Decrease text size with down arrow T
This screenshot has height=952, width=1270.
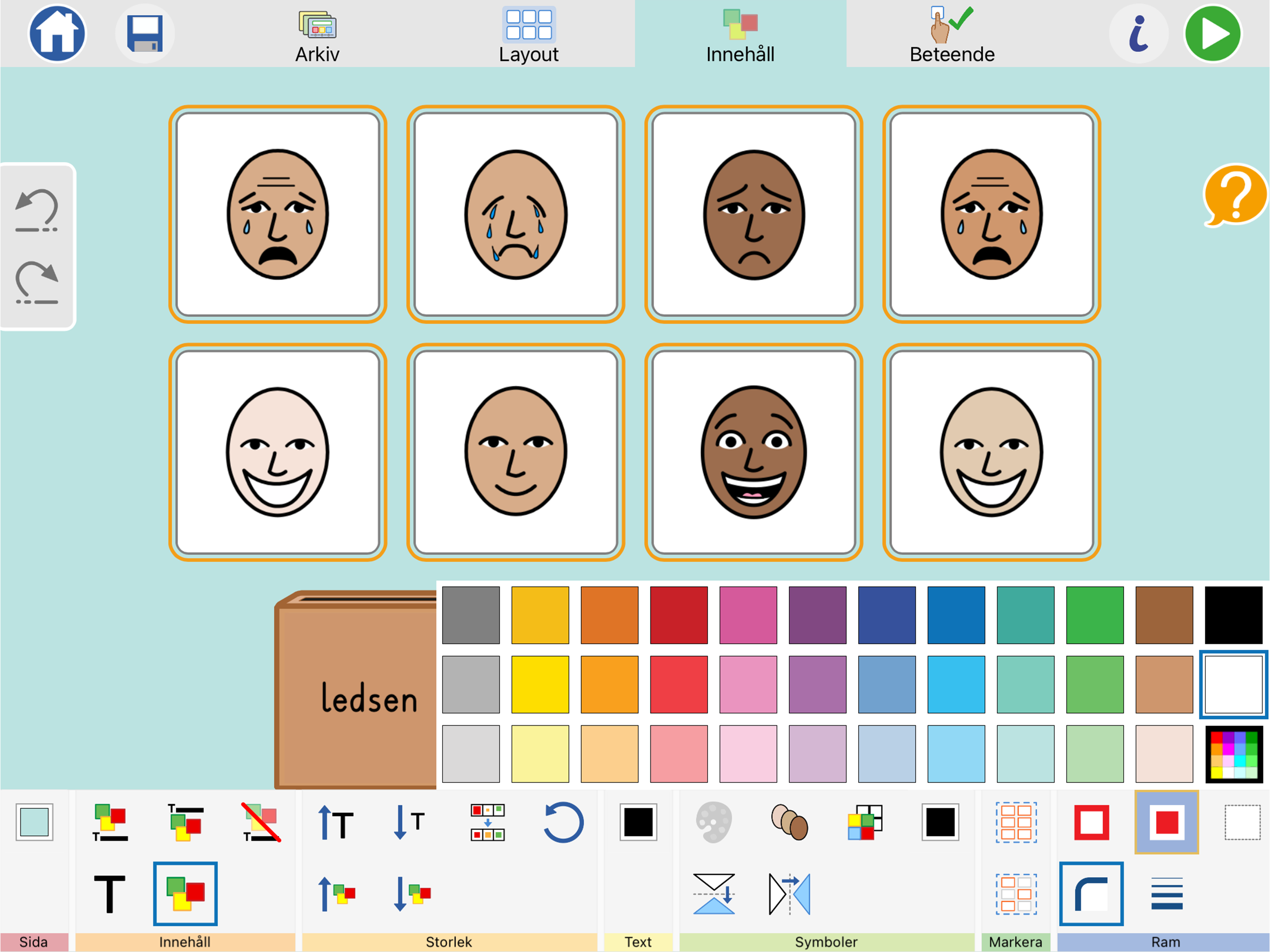click(x=410, y=822)
